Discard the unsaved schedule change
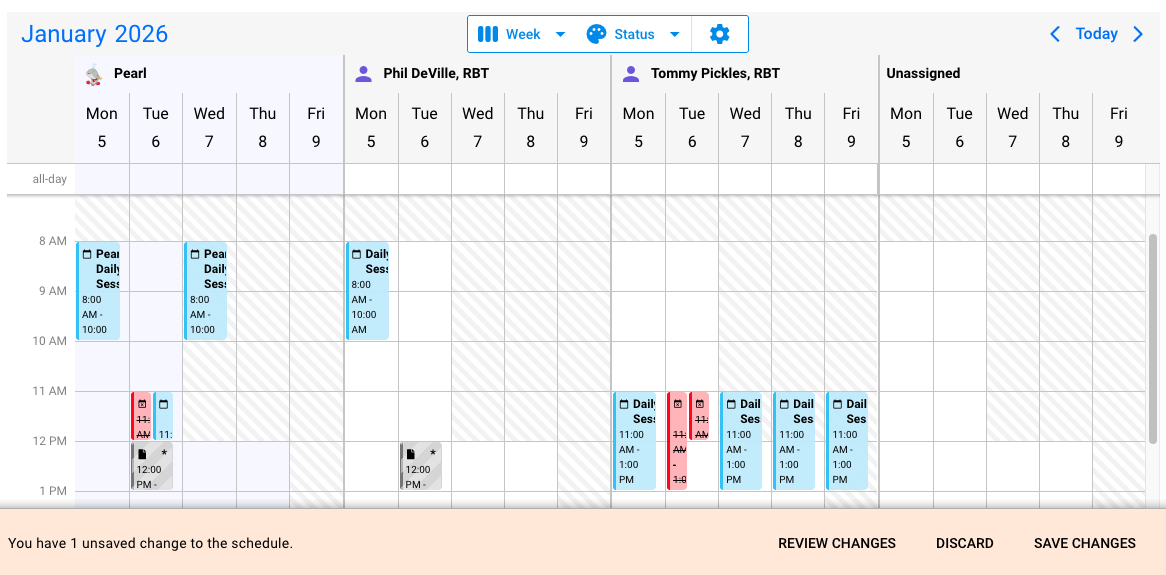Screen dimensions: 1166x575 pyautogui.click(x=964, y=543)
